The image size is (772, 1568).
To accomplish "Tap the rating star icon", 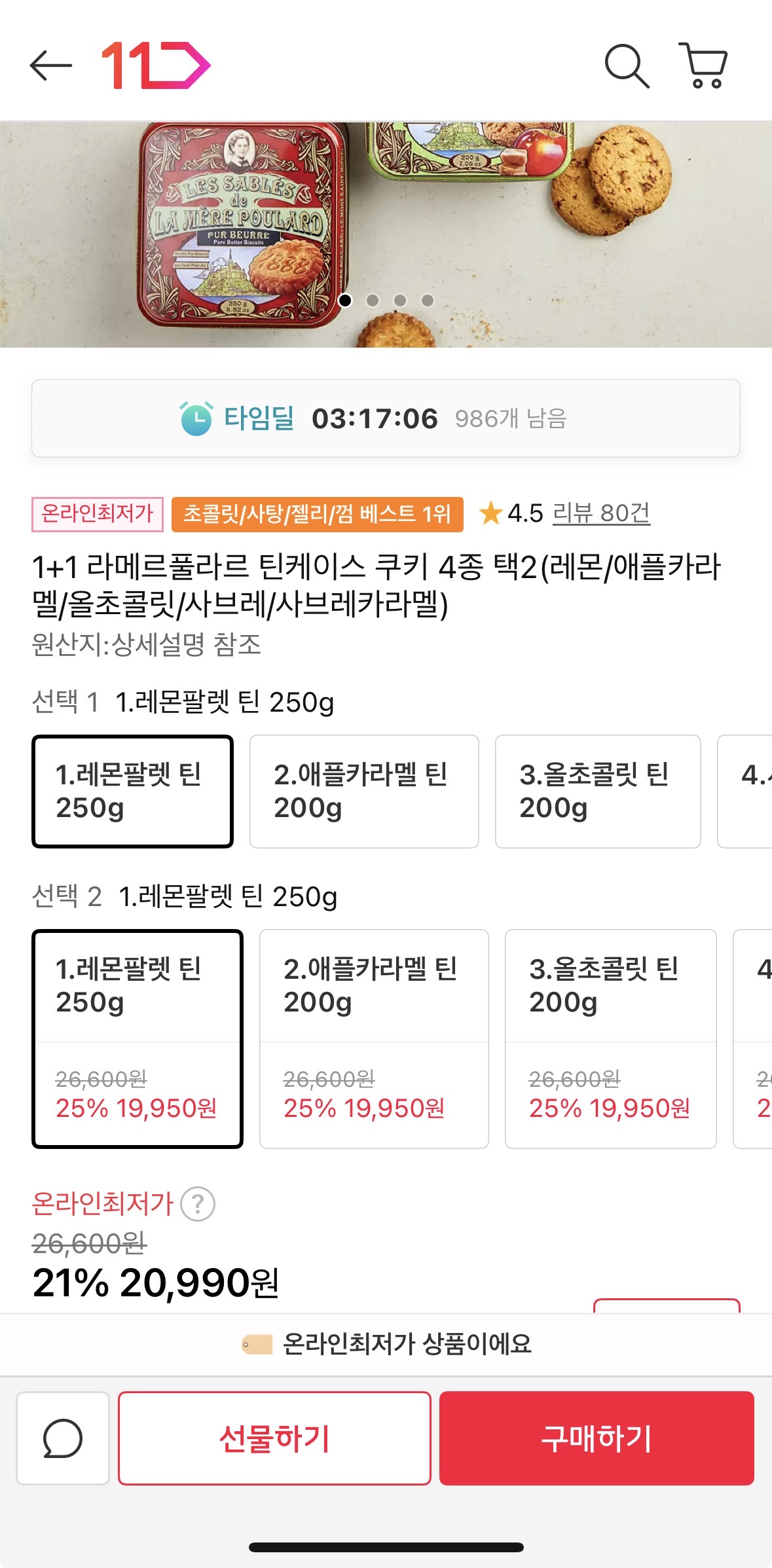I will tap(490, 513).
